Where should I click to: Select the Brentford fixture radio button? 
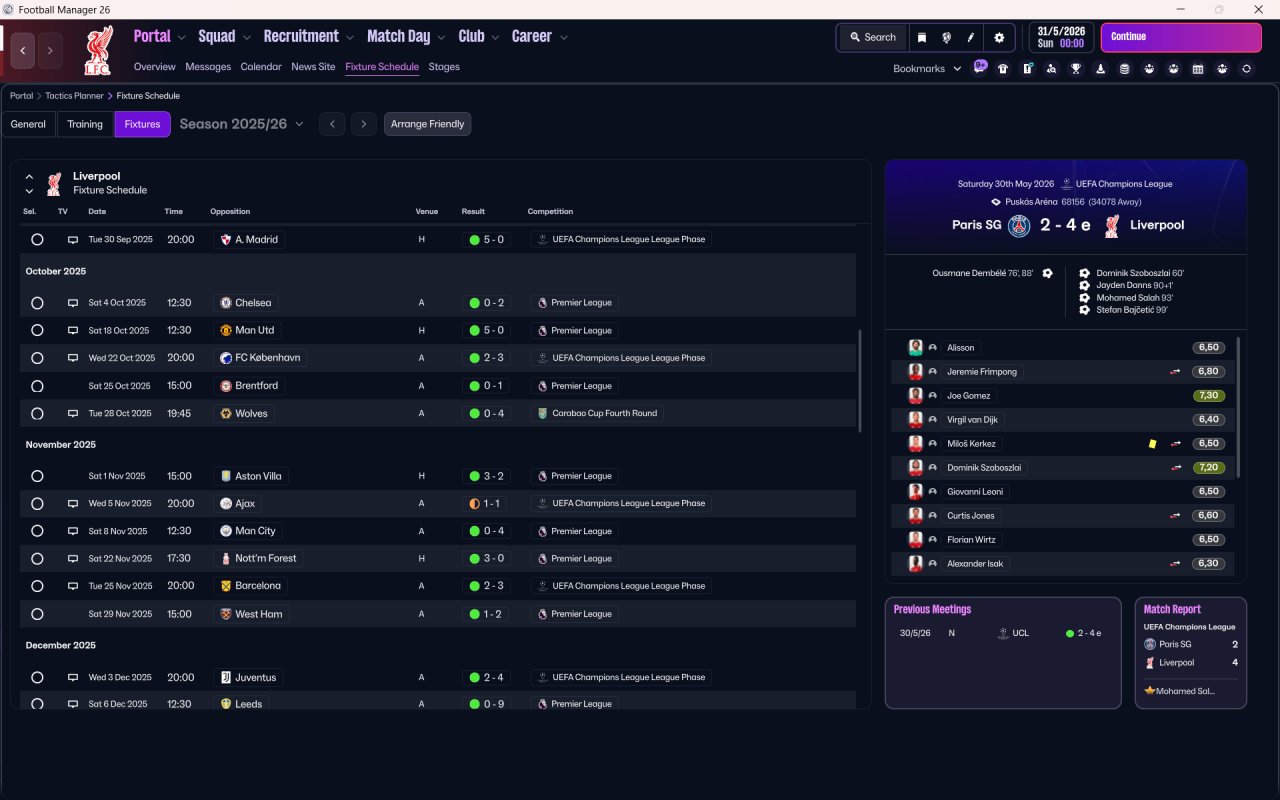point(37,386)
